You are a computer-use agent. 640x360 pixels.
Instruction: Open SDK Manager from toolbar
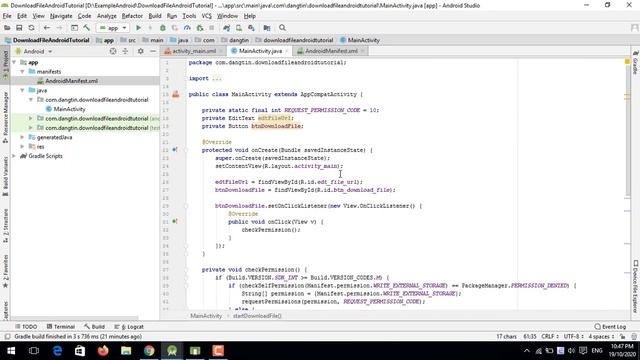(x=251, y=28)
